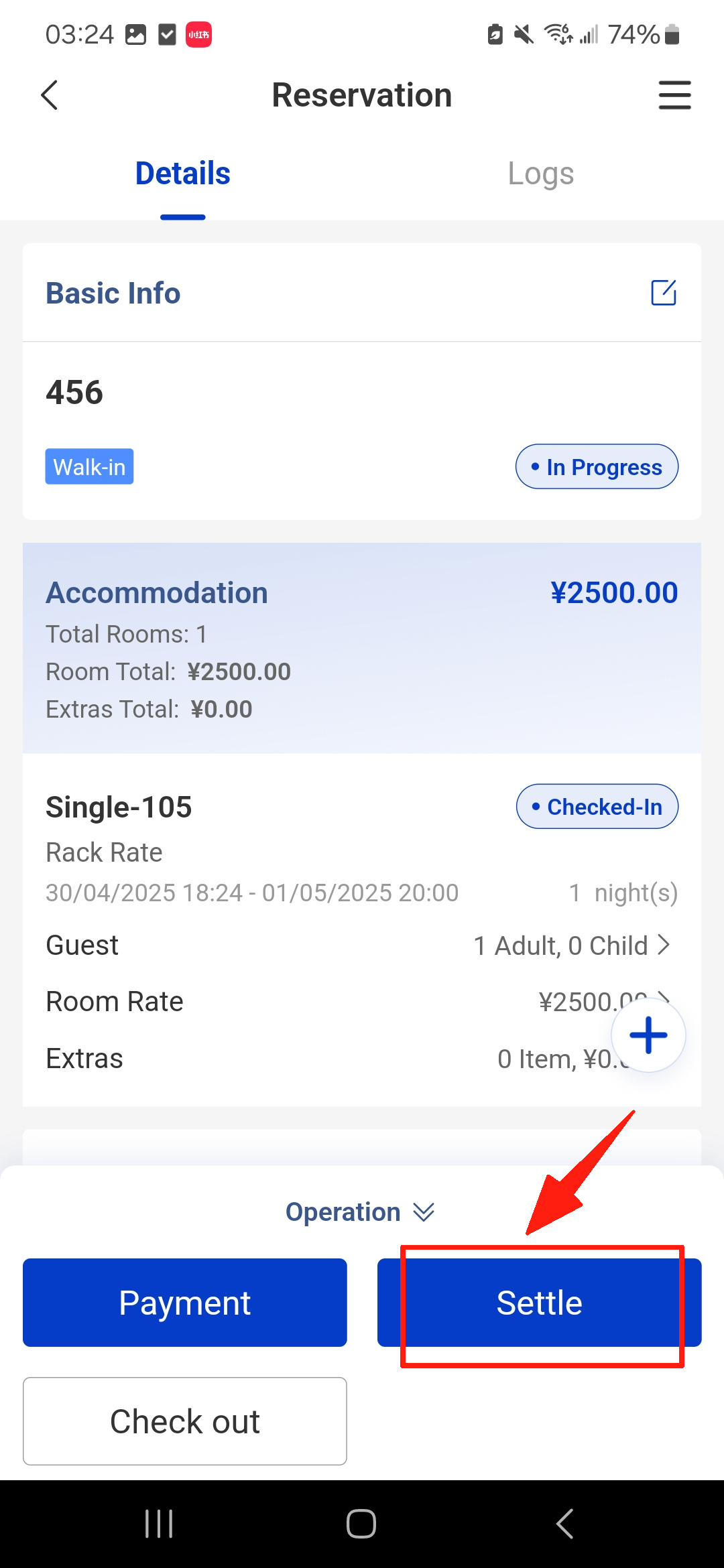This screenshot has height=1568, width=724.
Task: Tap the red app notification icon
Action: click(x=198, y=35)
